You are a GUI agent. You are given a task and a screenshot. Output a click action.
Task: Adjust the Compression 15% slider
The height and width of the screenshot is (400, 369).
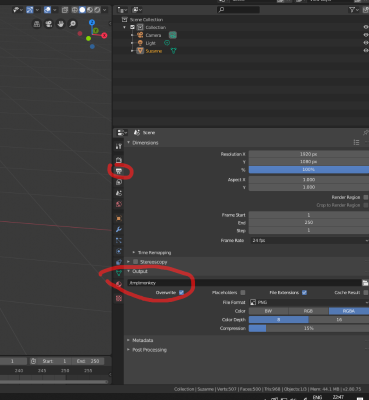309,328
